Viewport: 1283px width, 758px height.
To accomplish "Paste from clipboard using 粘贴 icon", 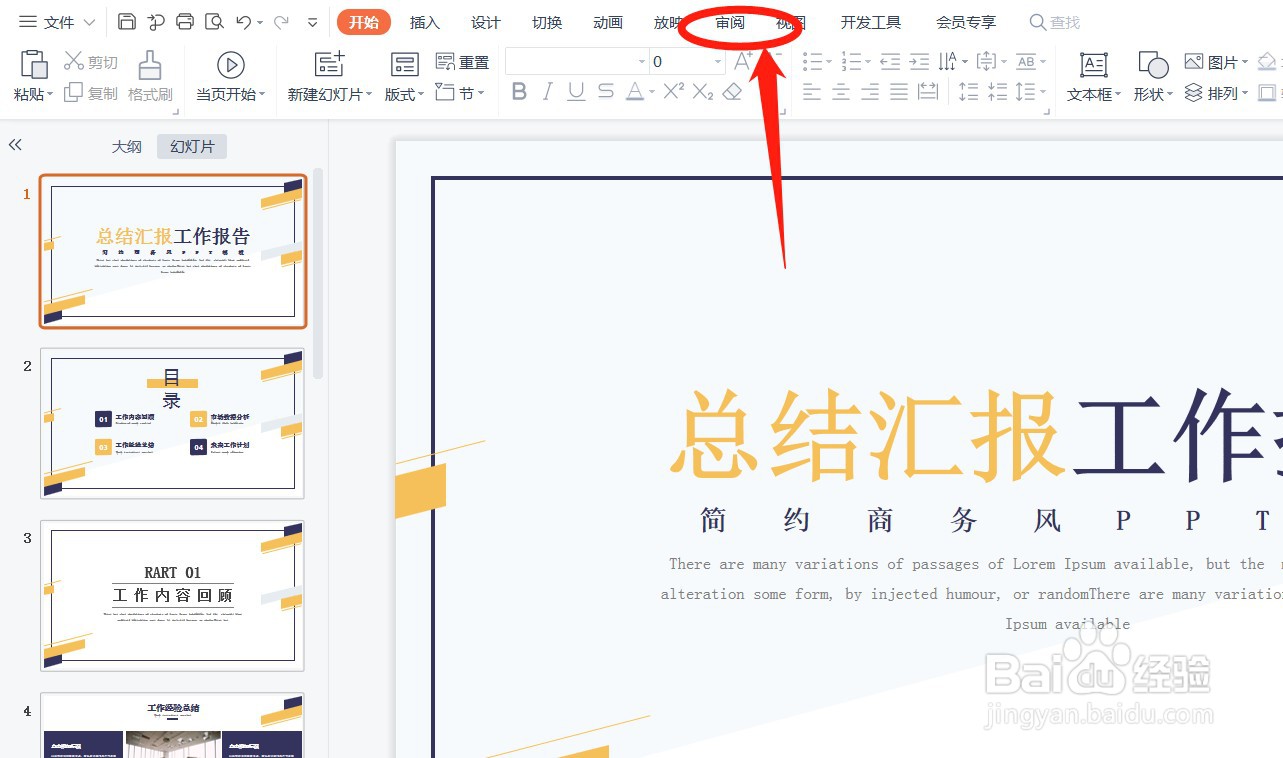I will (33, 65).
